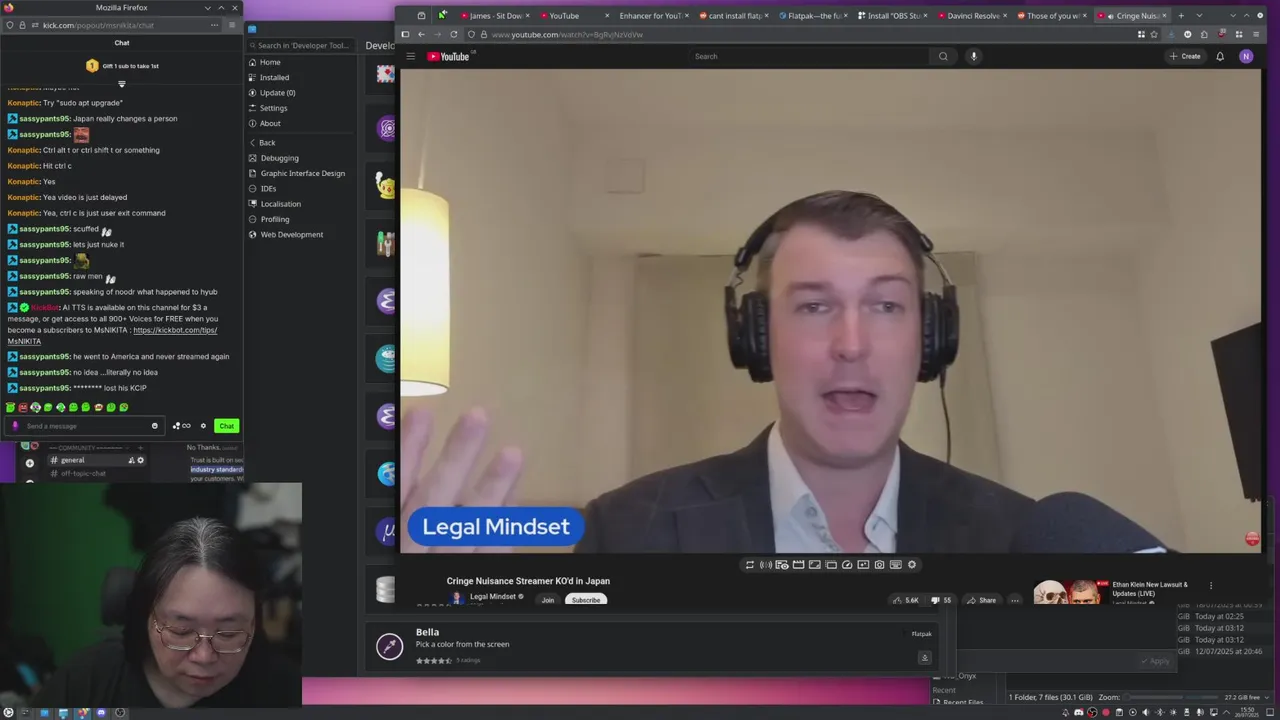The width and height of the screenshot is (1280, 720).
Task: Click the Join channel button
Action: (548, 600)
